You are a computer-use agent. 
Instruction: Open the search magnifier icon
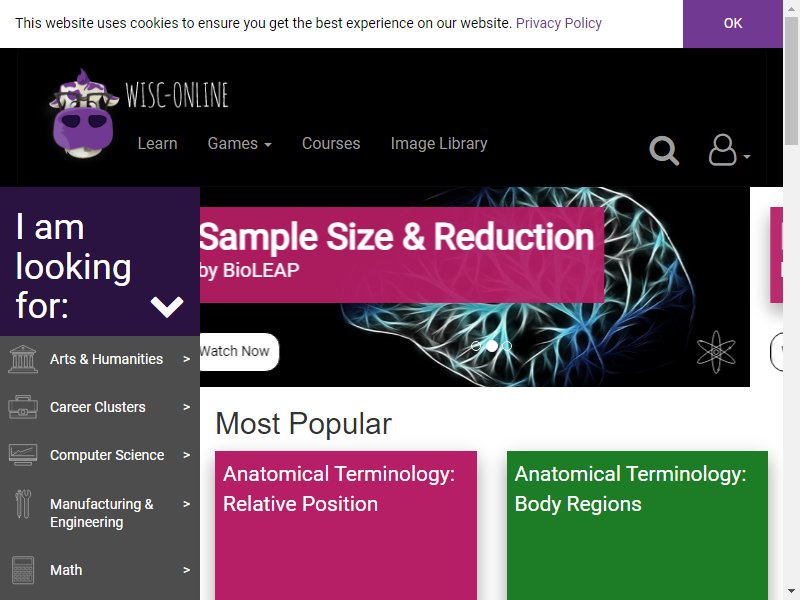(664, 151)
